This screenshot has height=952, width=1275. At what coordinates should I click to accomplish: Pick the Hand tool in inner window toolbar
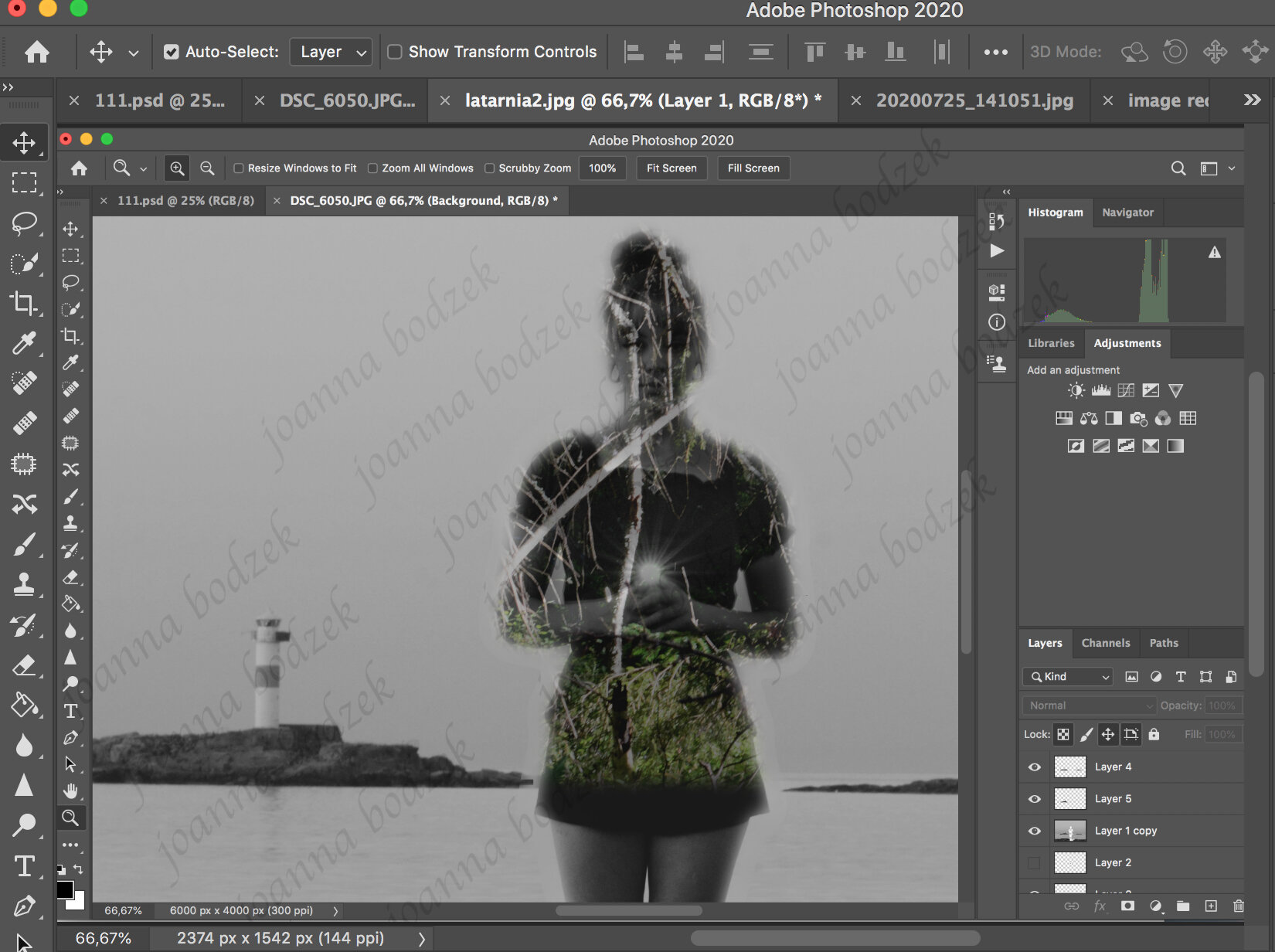(70, 790)
